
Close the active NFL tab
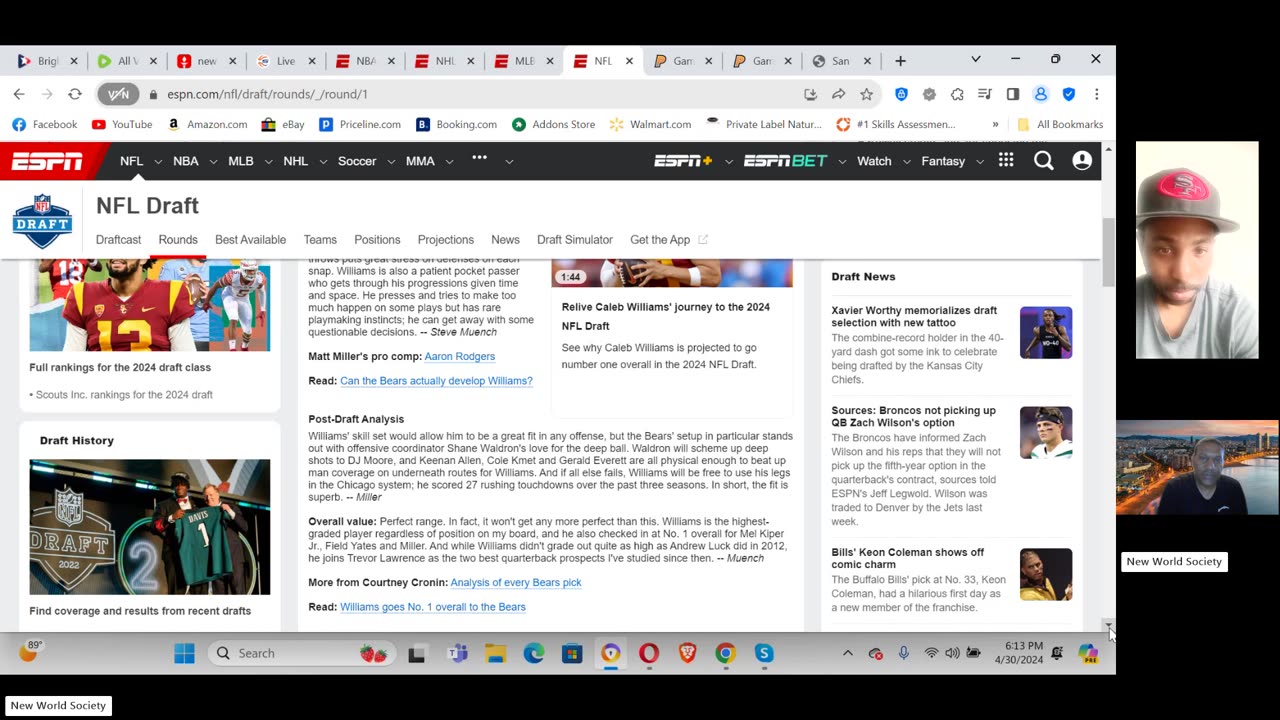pos(629,61)
